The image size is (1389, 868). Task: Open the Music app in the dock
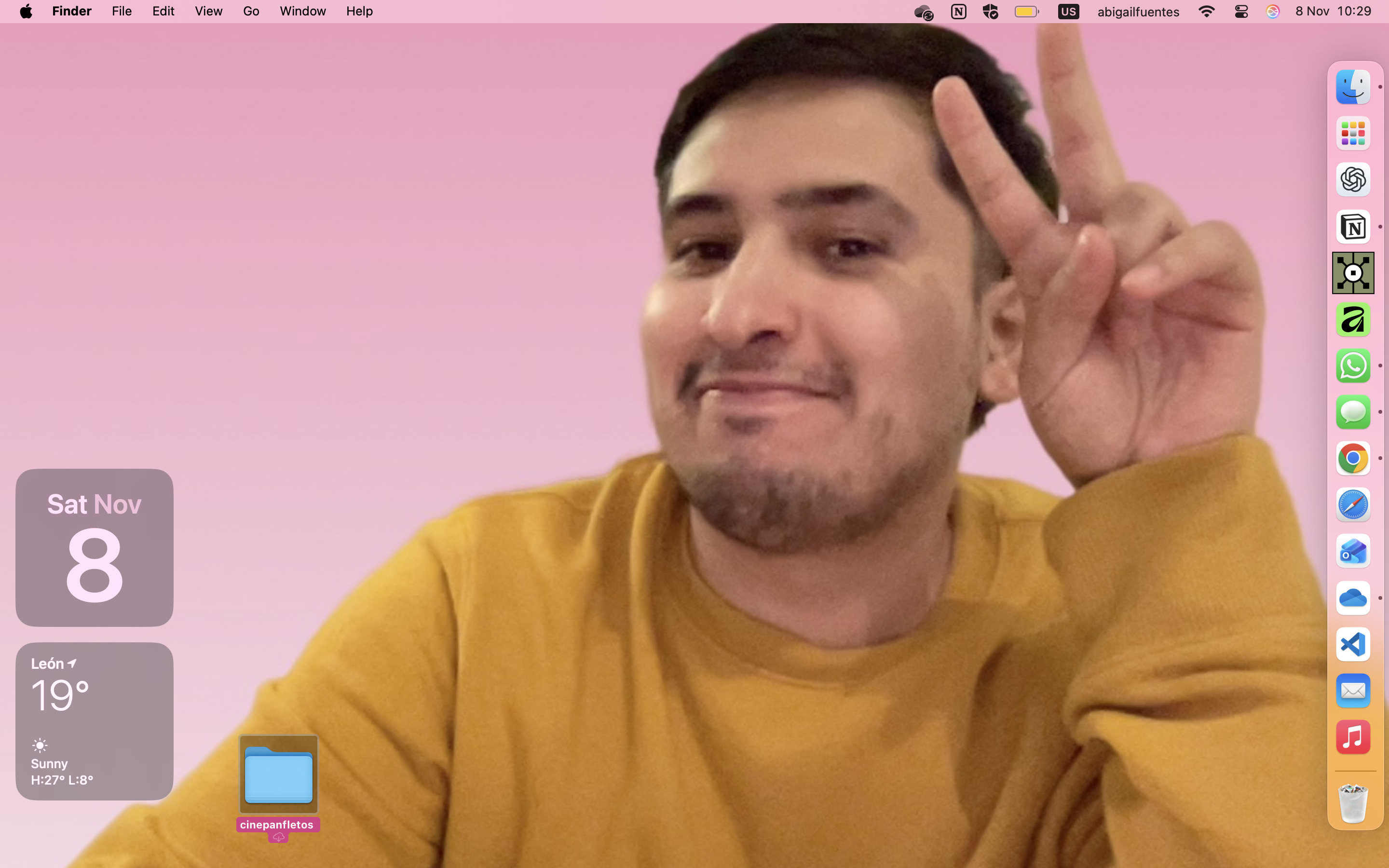tap(1353, 737)
